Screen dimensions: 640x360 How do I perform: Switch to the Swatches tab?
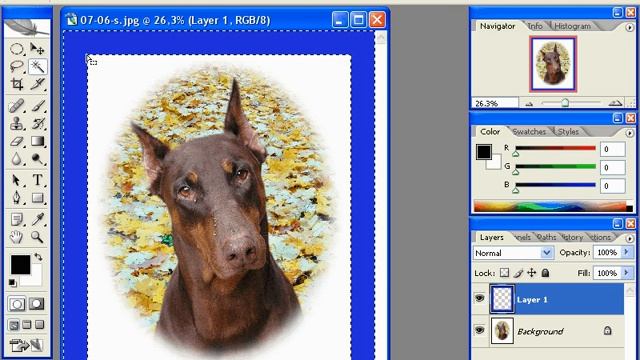pos(529,131)
